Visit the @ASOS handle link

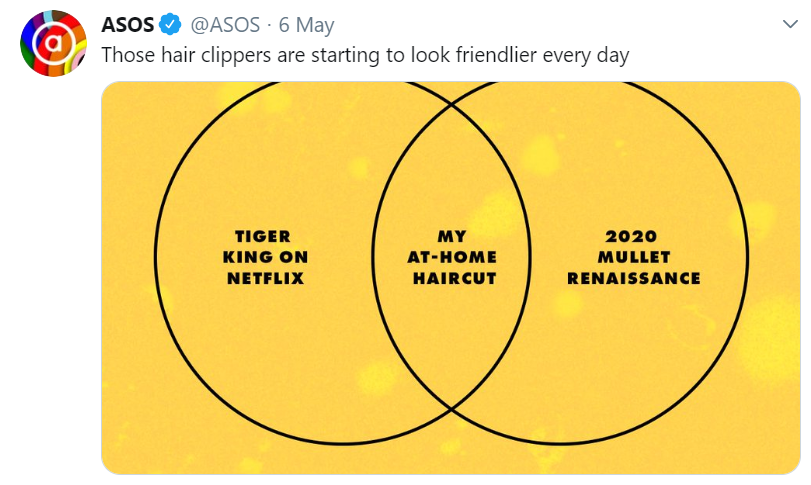click(226, 25)
